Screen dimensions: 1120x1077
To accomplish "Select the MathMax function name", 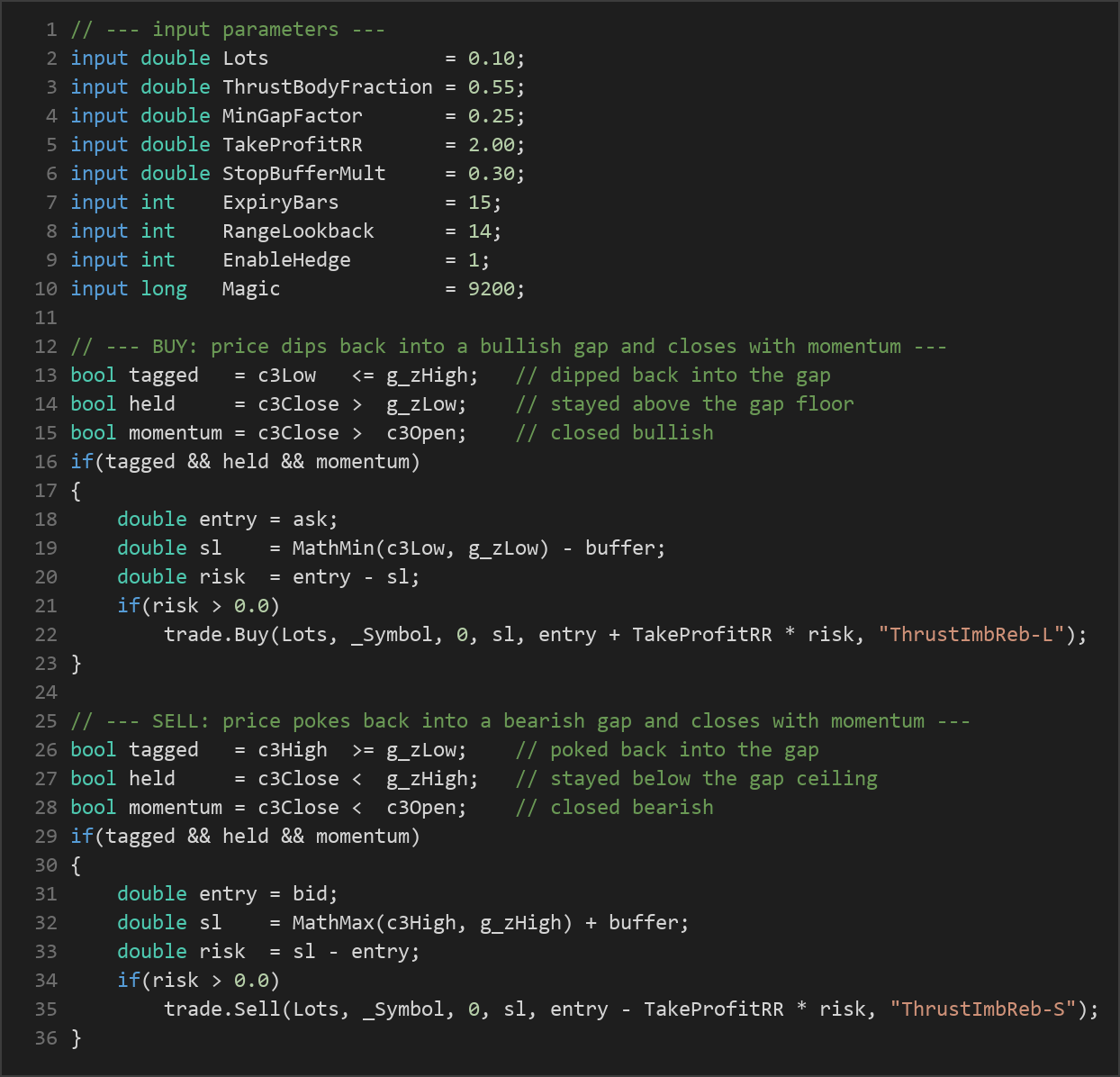I will [x=333, y=923].
